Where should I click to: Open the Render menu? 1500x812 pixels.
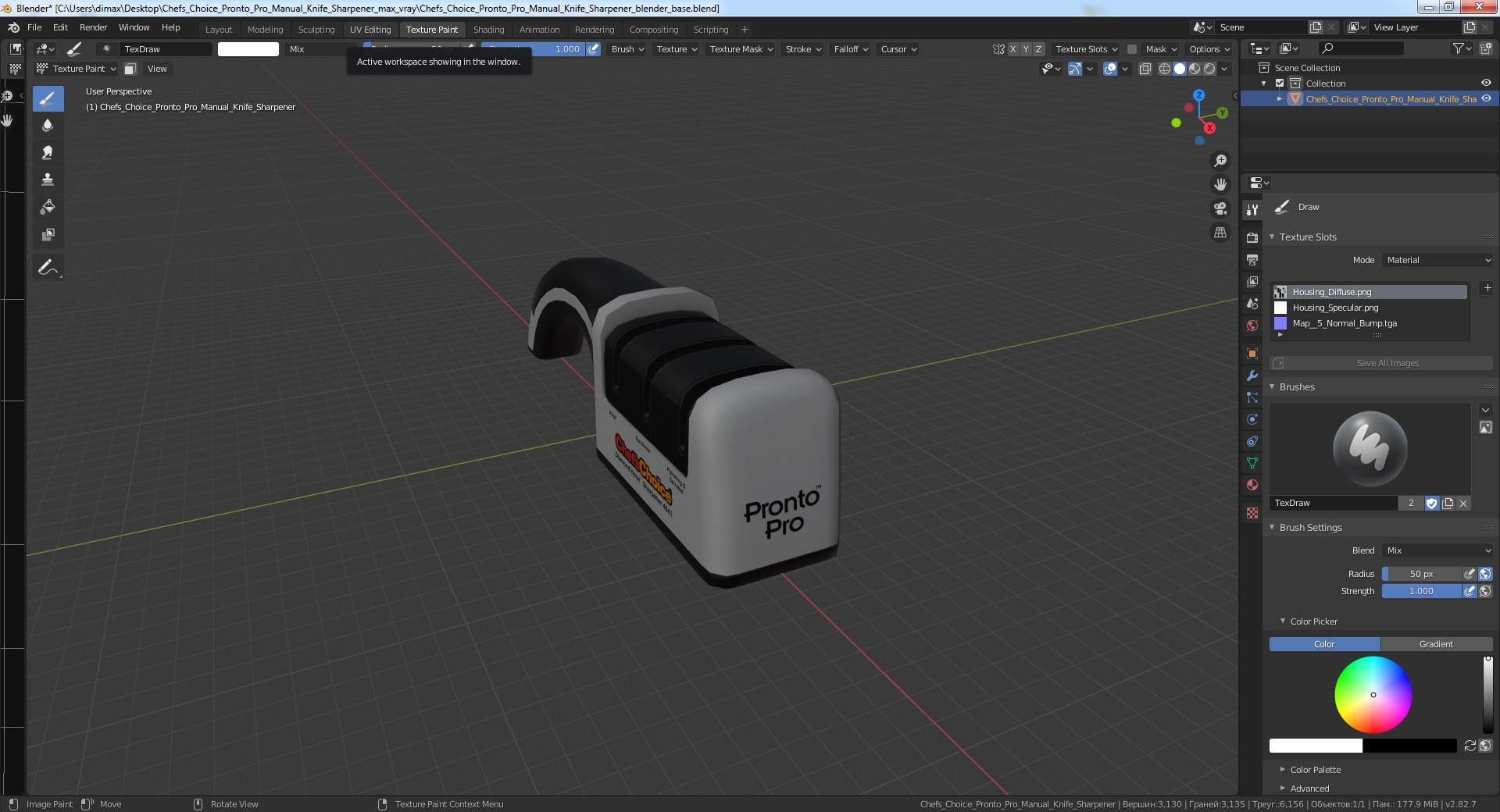pyautogui.click(x=93, y=27)
